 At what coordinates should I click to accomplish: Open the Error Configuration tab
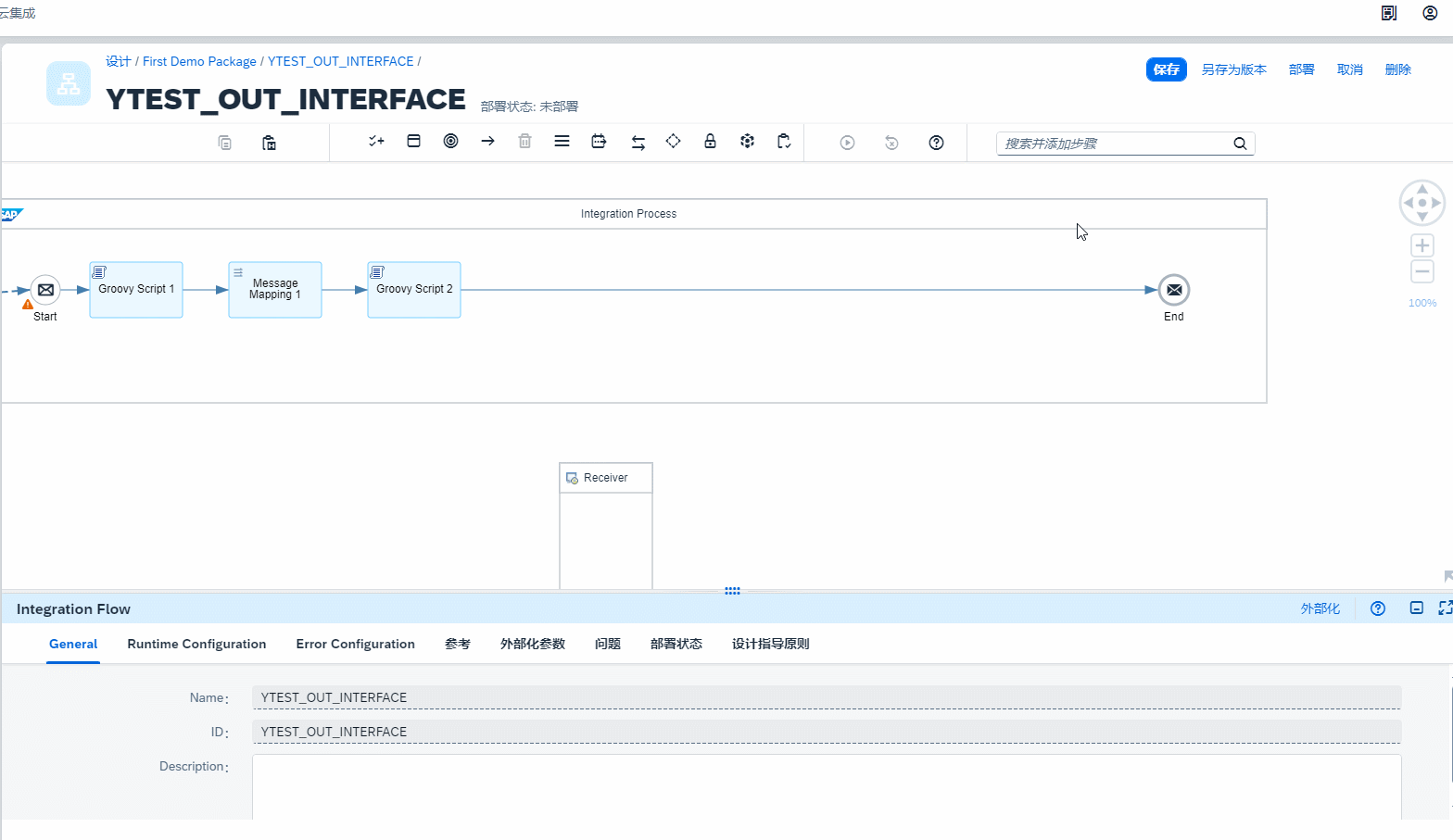coord(355,644)
